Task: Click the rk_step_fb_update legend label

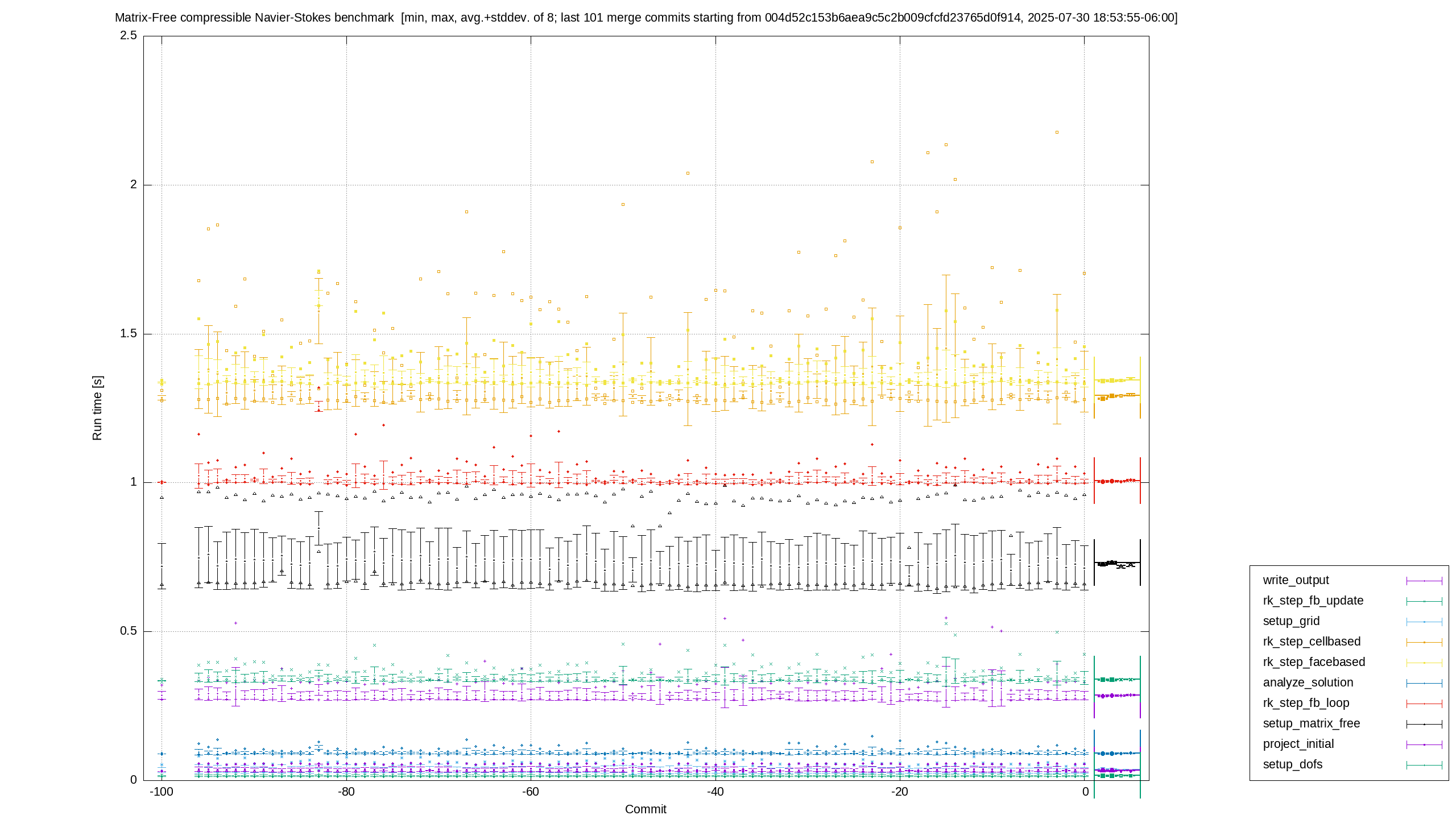Action: click(1313, 601)
